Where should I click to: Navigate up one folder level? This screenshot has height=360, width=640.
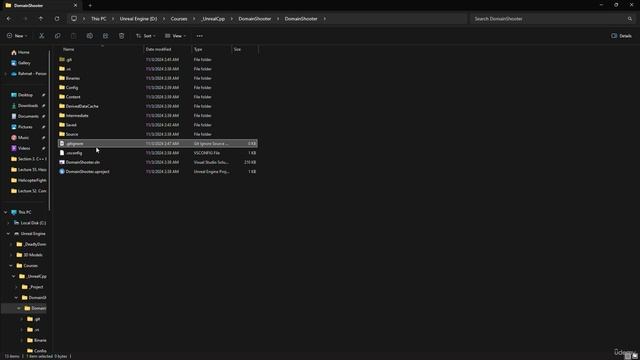41,19
